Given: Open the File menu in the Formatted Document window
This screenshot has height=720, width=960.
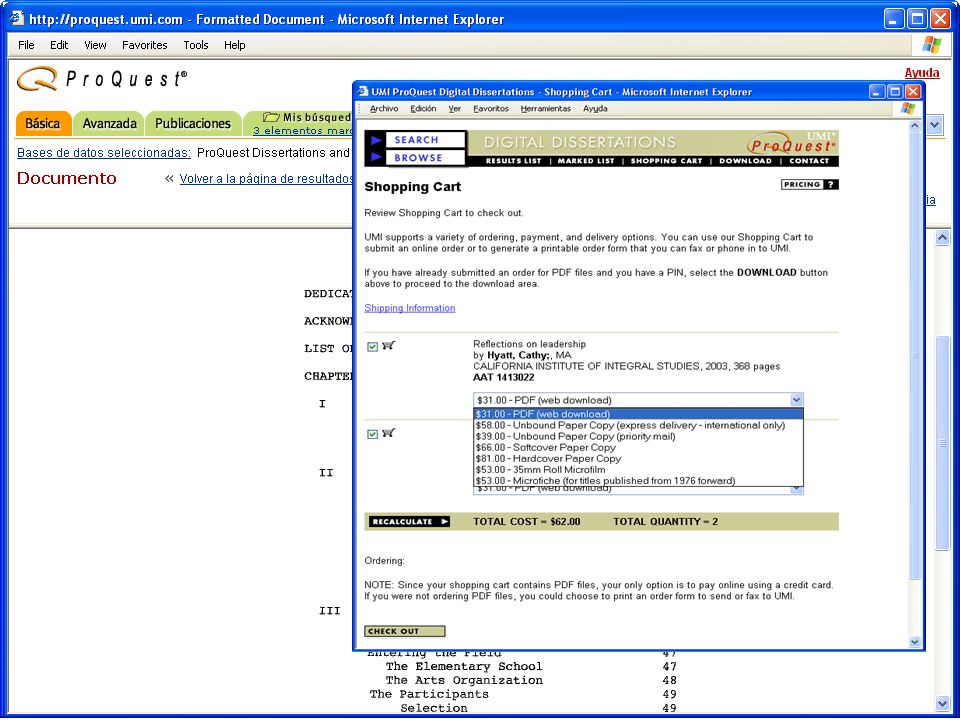Looking at the screenshot, I should 26,45.
